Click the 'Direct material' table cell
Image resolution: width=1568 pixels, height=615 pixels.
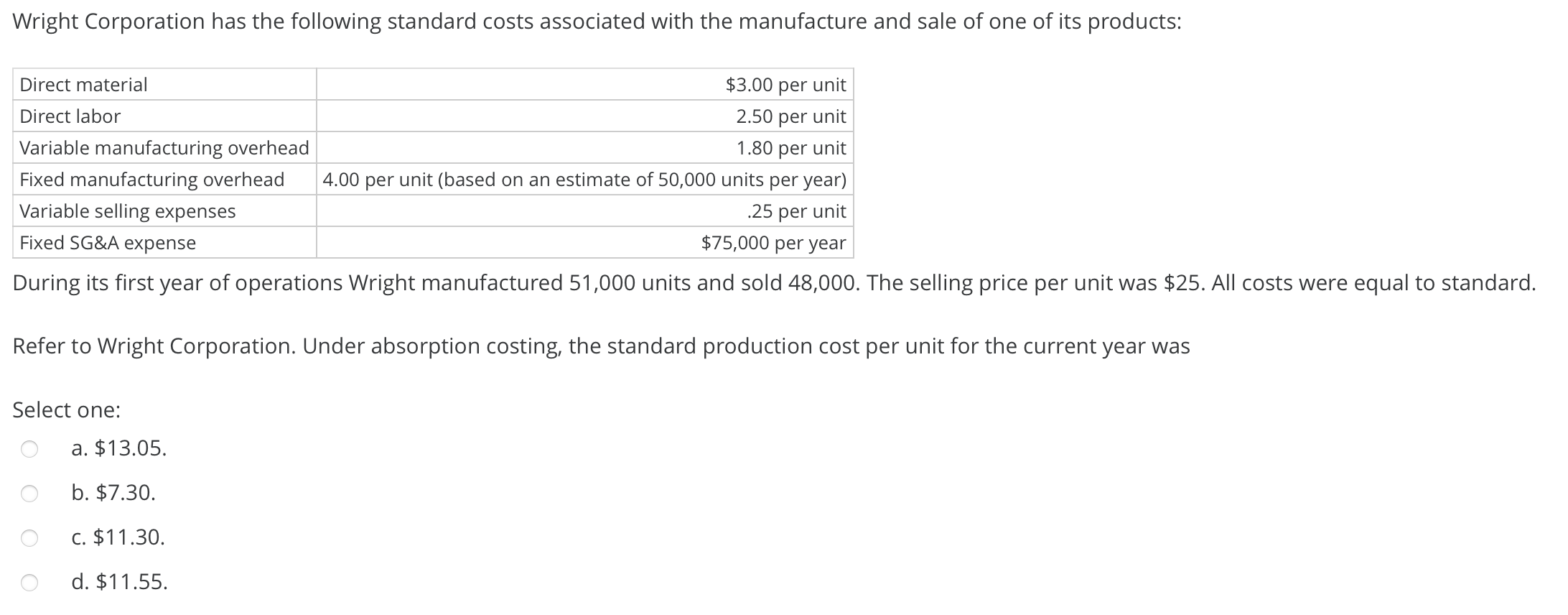click(x=83, y=85)
